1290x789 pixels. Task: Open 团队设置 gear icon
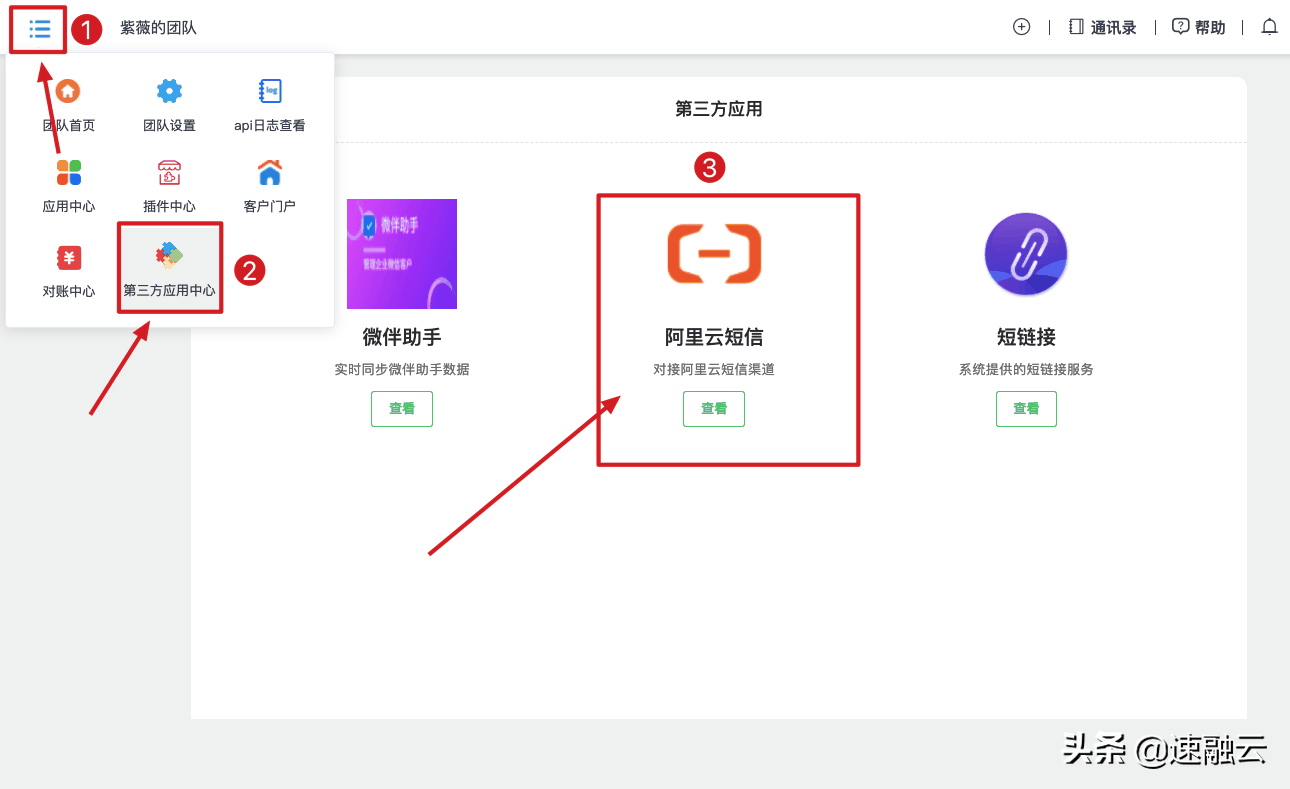(169, 91)
